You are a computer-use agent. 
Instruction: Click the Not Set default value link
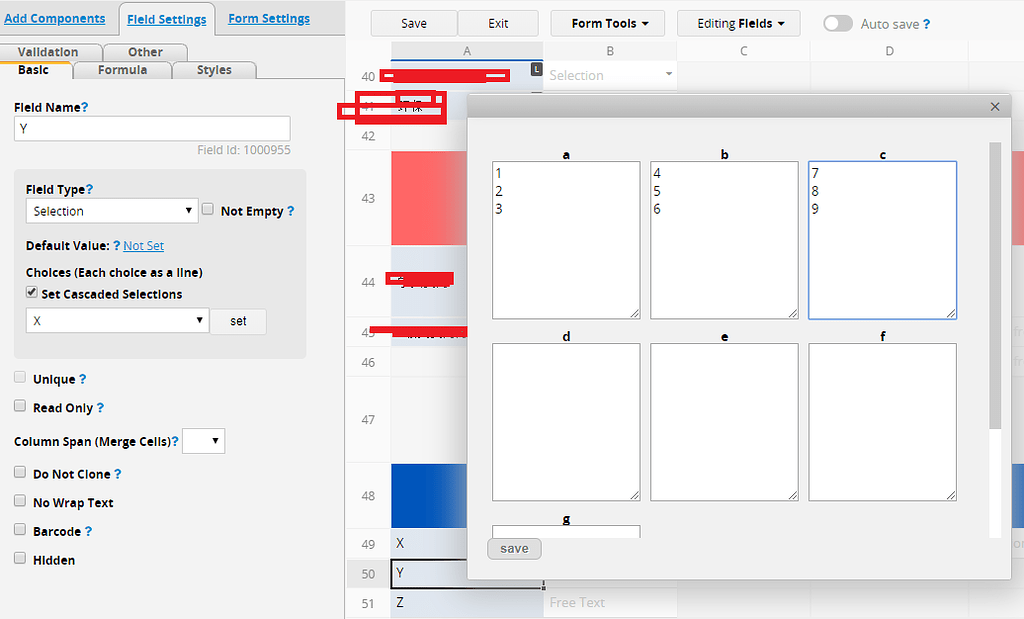(x=141, y=245)
